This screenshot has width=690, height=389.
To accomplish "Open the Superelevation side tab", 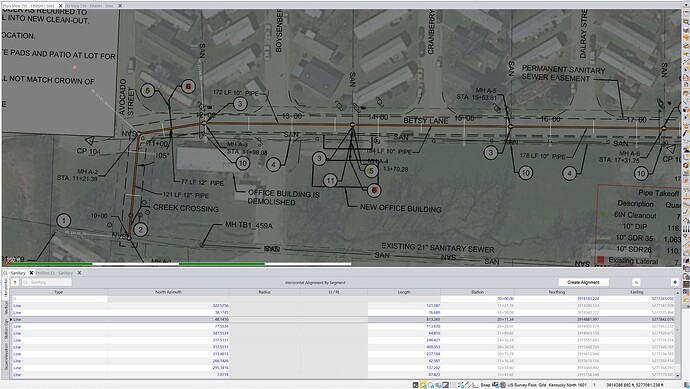I will (6, 357).
